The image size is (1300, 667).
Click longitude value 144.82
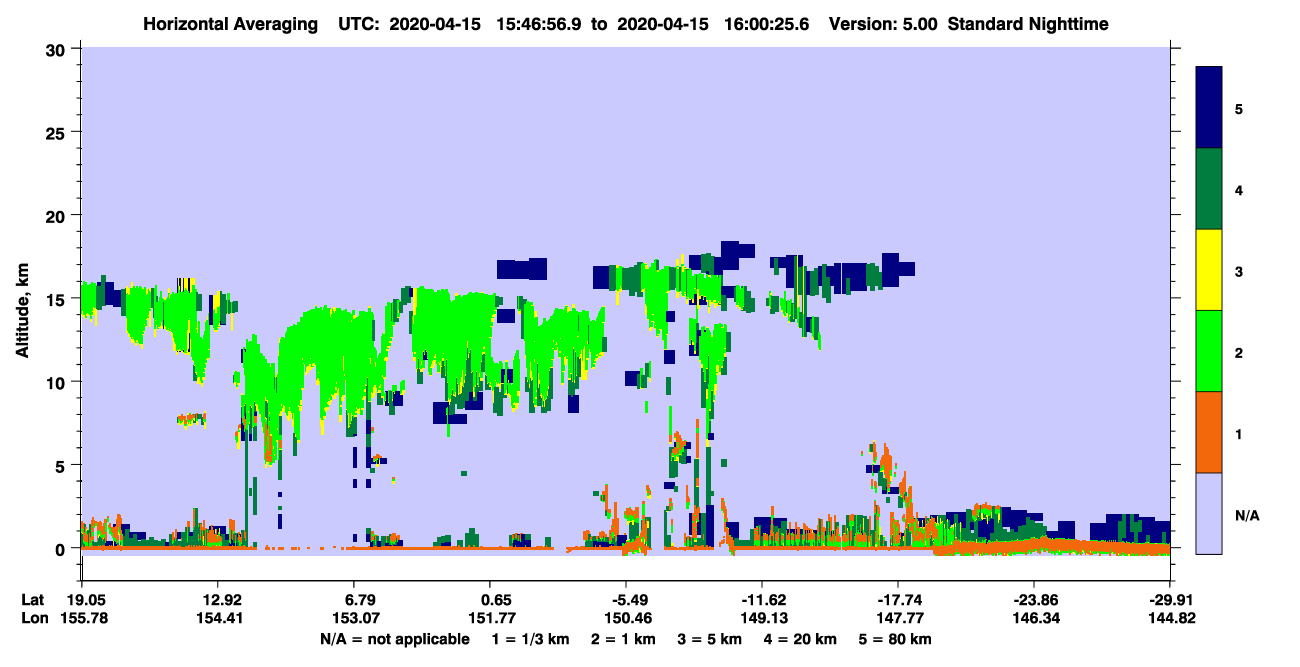tap(1170, 618)
